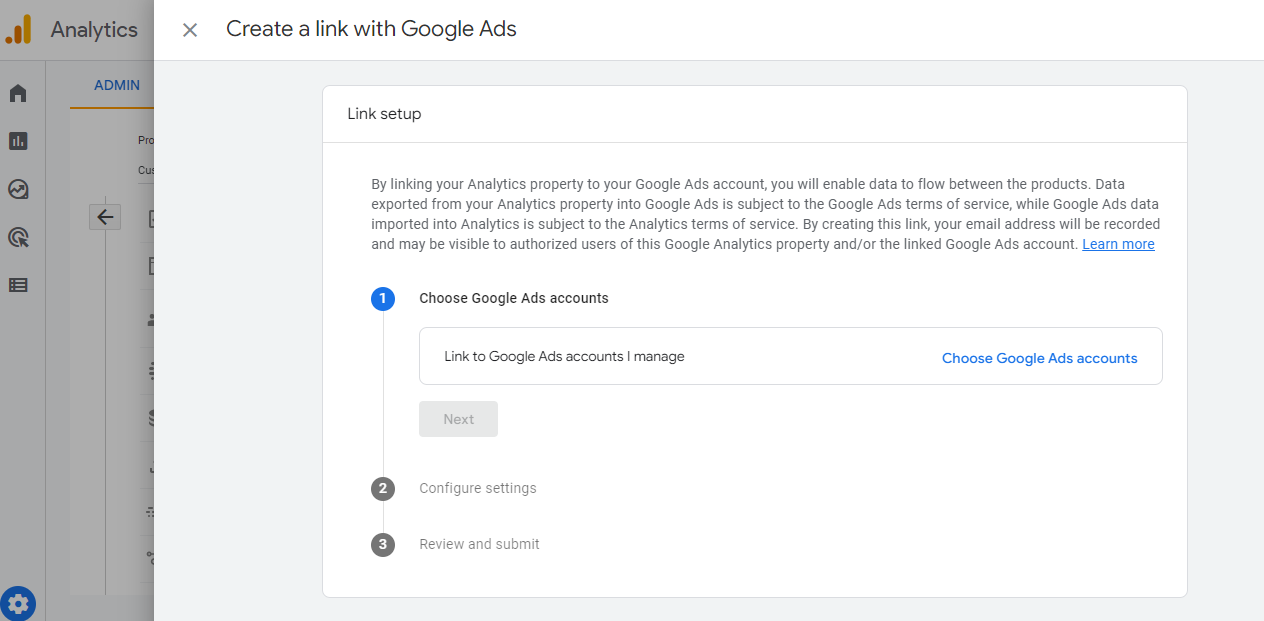Open Admin settings via the blue gear
This screenshot has height=621, width=1264.
point(18,603)
